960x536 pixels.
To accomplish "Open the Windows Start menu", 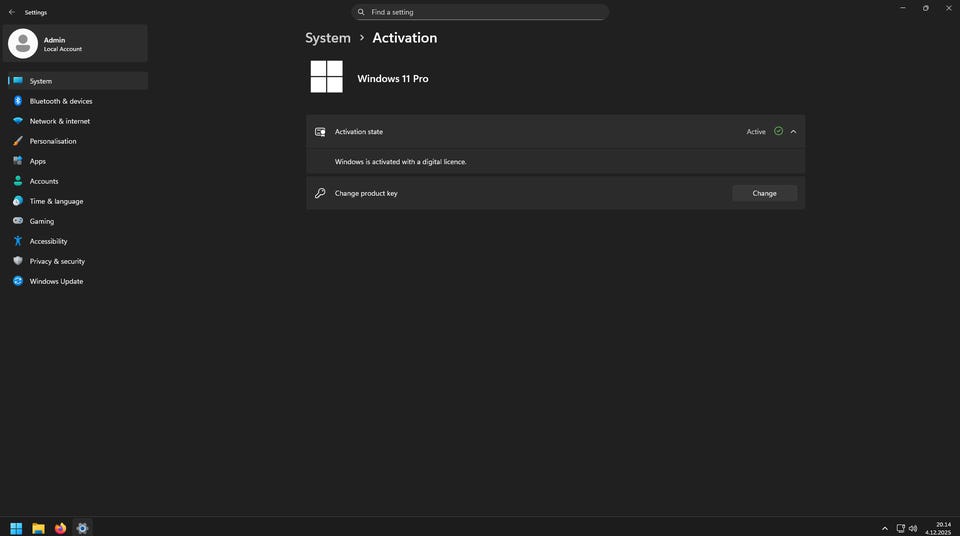I will [x=17, y=528].
